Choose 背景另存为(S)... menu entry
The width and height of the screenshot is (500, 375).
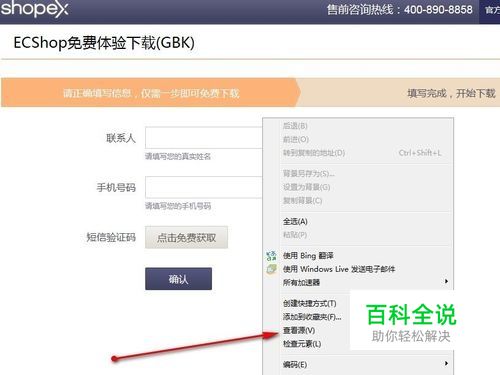tap(309, 174)
